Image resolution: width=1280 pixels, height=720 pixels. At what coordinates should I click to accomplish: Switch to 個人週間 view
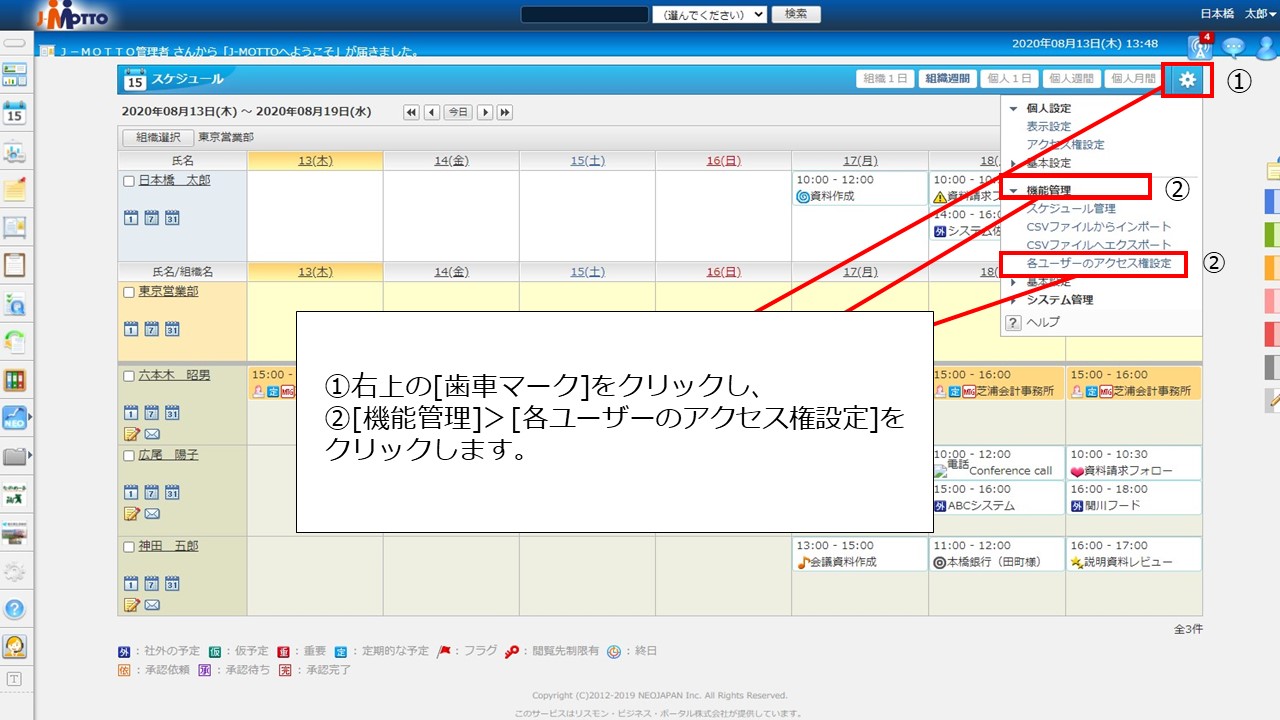[x=1070, y=79]
